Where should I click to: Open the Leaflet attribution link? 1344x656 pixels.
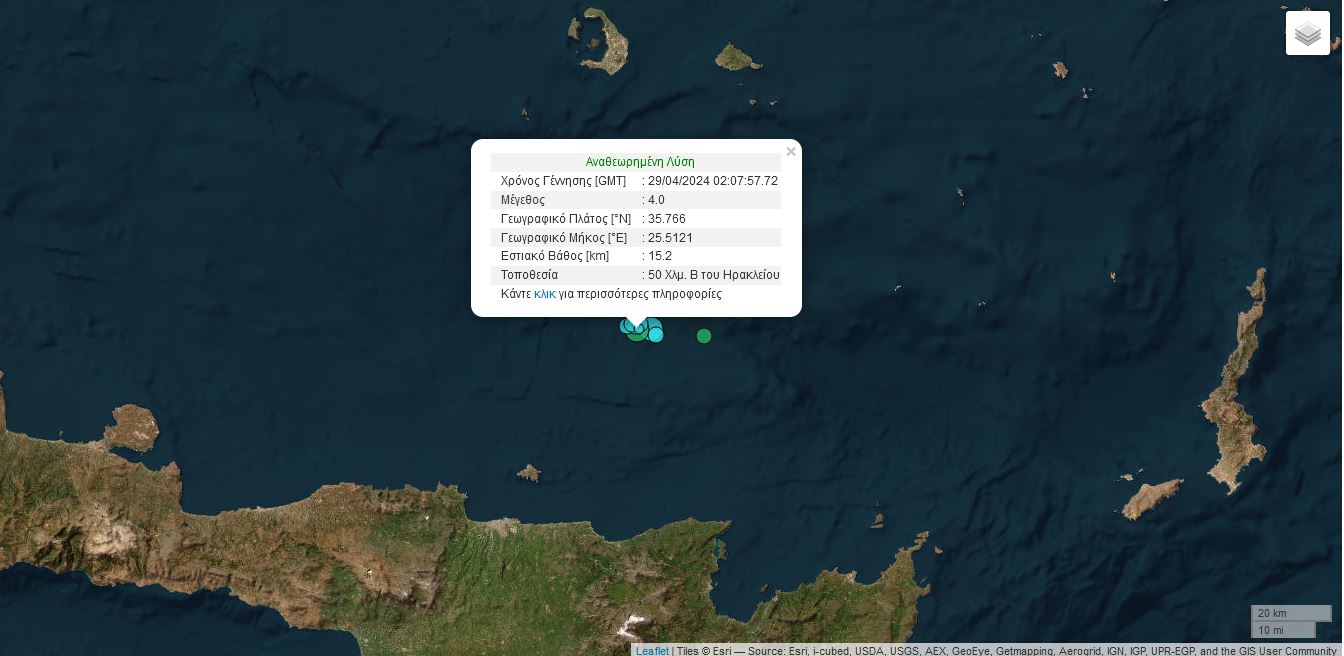tap(652, 651)
